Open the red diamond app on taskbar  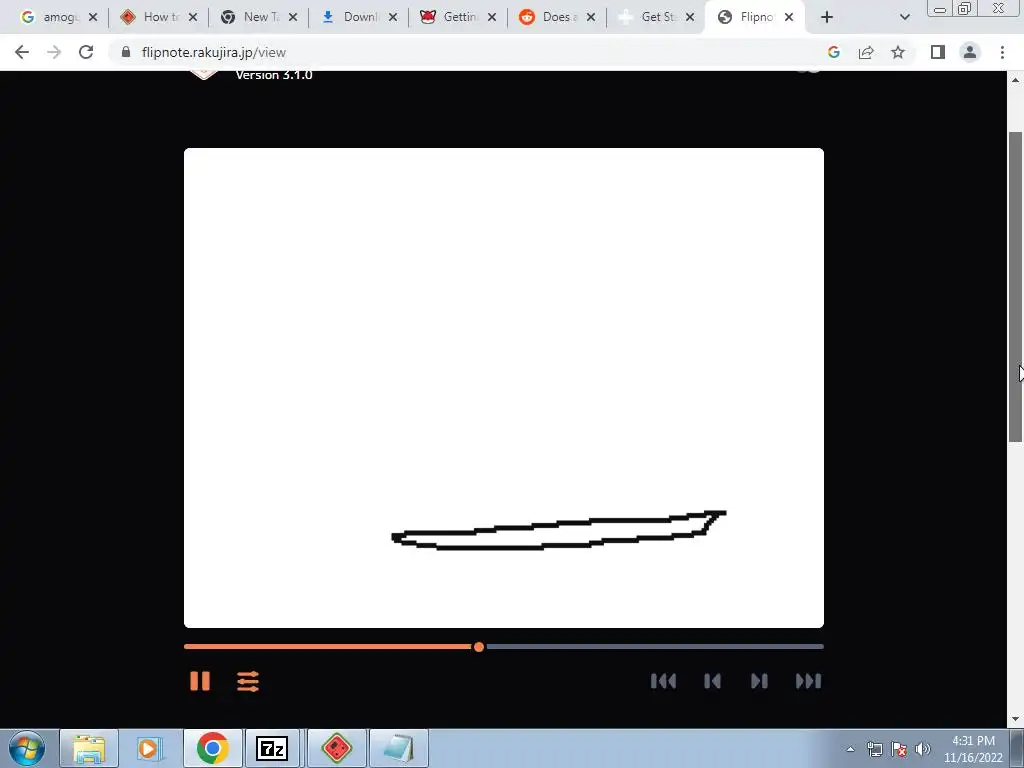point(337,748)
